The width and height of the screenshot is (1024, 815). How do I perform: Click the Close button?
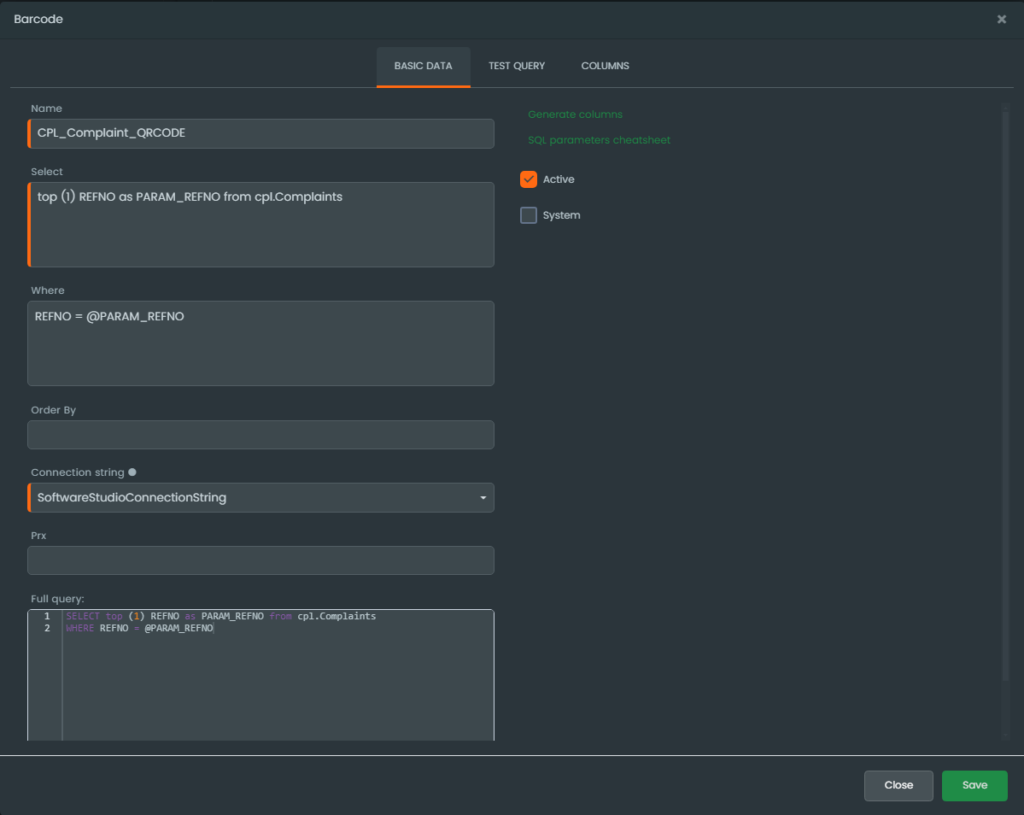(898, 785)
